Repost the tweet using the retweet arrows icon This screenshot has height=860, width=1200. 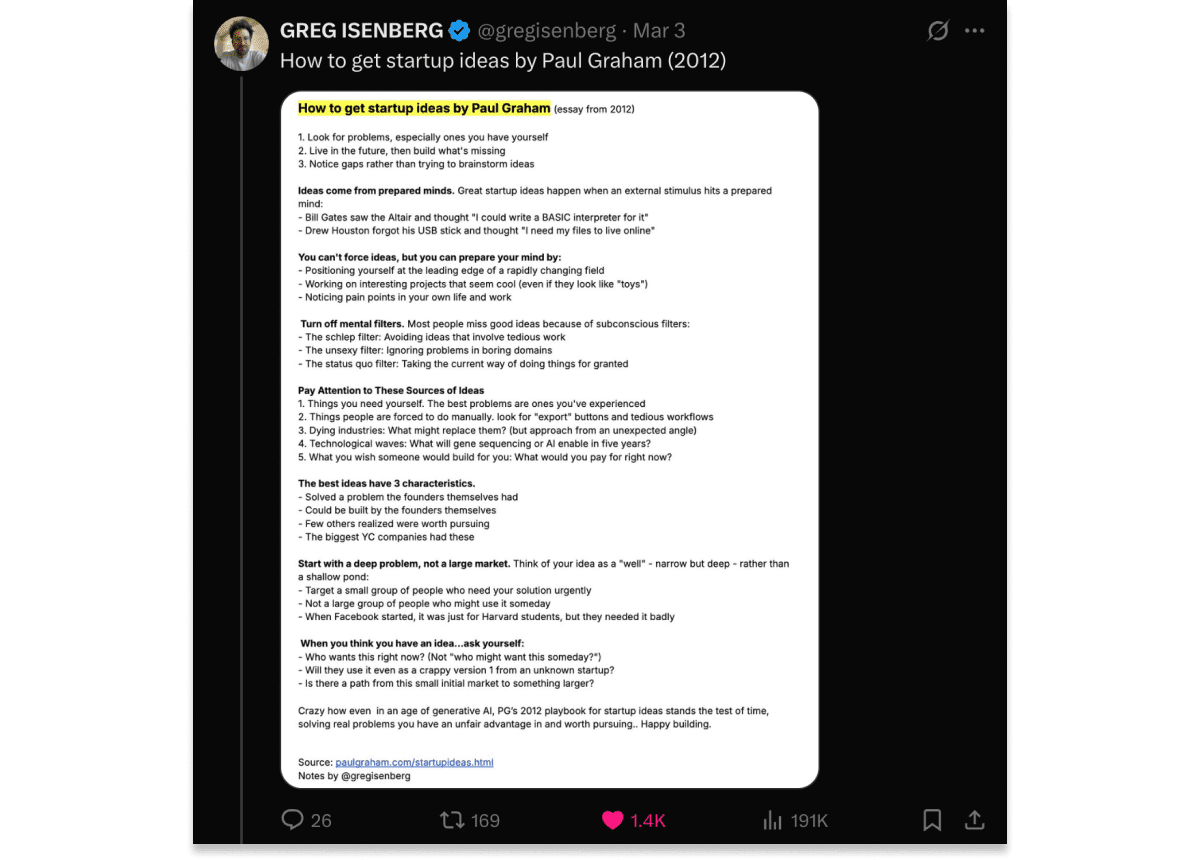452,820
